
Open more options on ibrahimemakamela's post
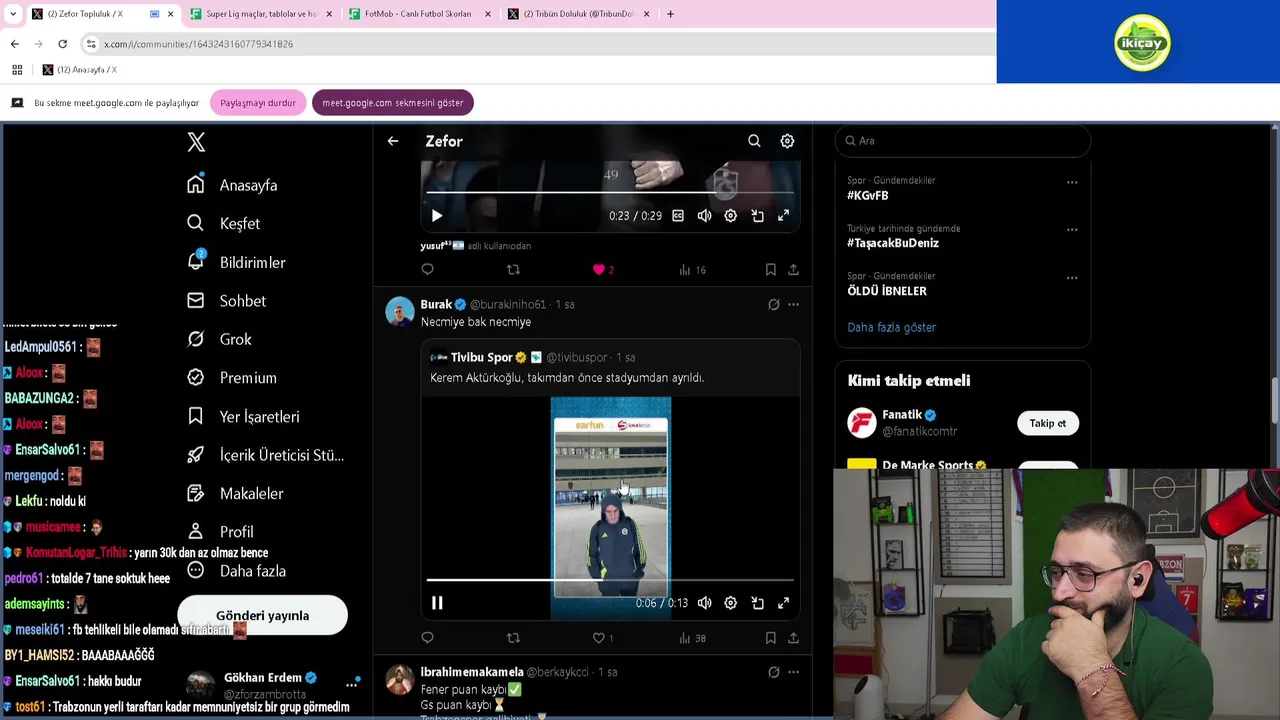click(x=793, y=673)
